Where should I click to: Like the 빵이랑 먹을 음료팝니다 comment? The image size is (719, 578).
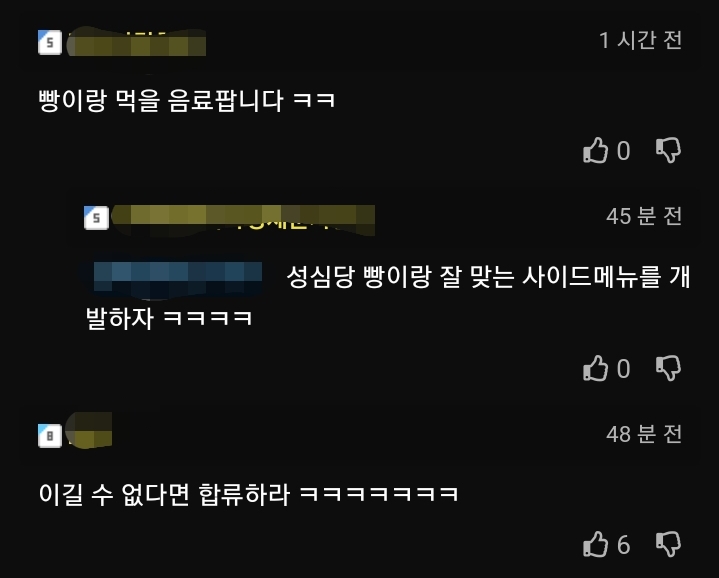(x=595, y=150)
